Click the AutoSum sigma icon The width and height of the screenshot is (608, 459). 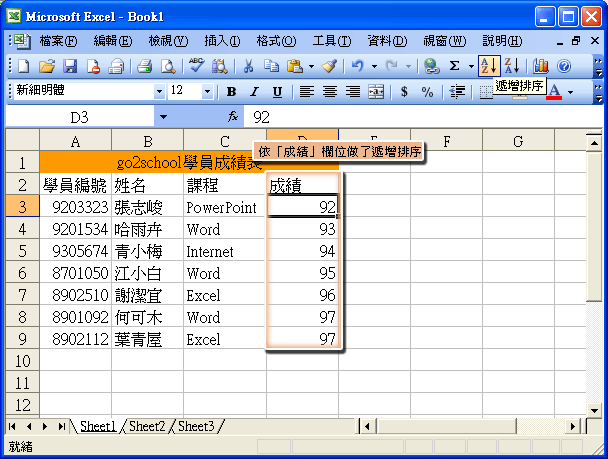pos(454,67)
